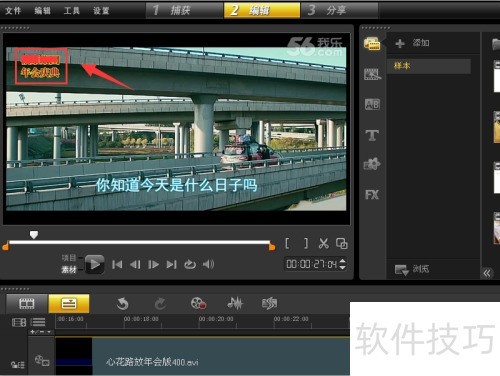The width and height of the screenshot is (500, 376).
Task: Open the 文件 menu
Action: pos(13,11)
